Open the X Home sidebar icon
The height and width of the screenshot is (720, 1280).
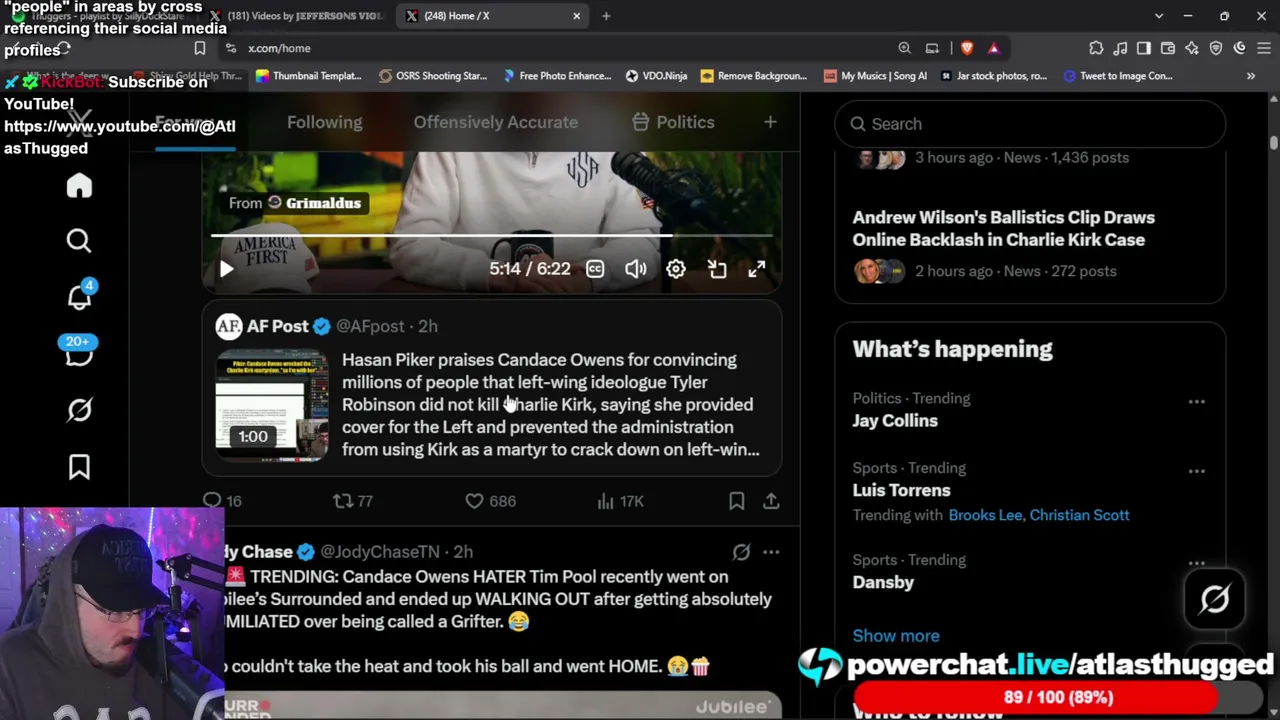click(x=79, y=186)
